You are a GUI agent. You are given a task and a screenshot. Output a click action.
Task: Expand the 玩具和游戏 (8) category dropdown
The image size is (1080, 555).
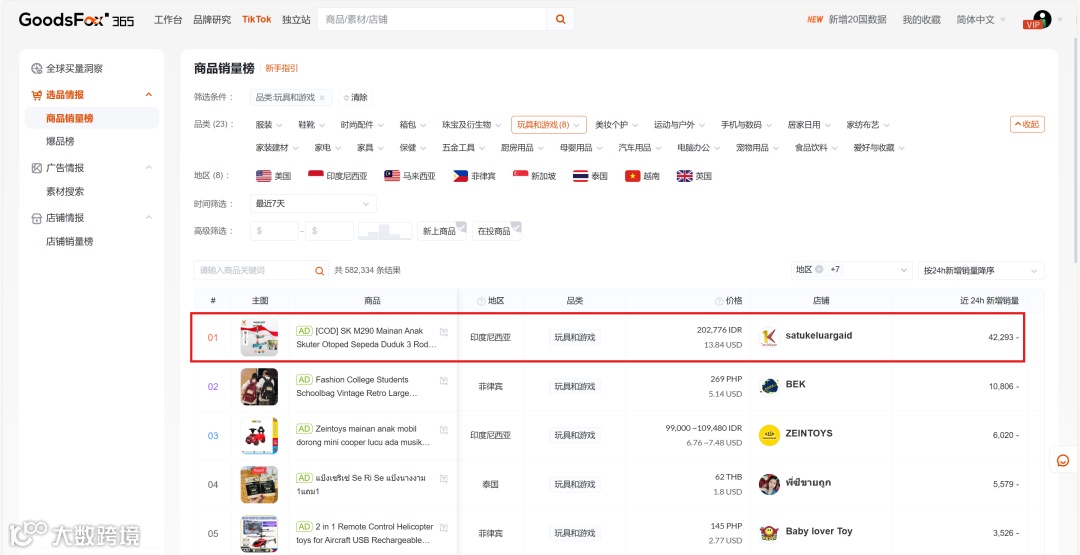[x=548, y=125]
